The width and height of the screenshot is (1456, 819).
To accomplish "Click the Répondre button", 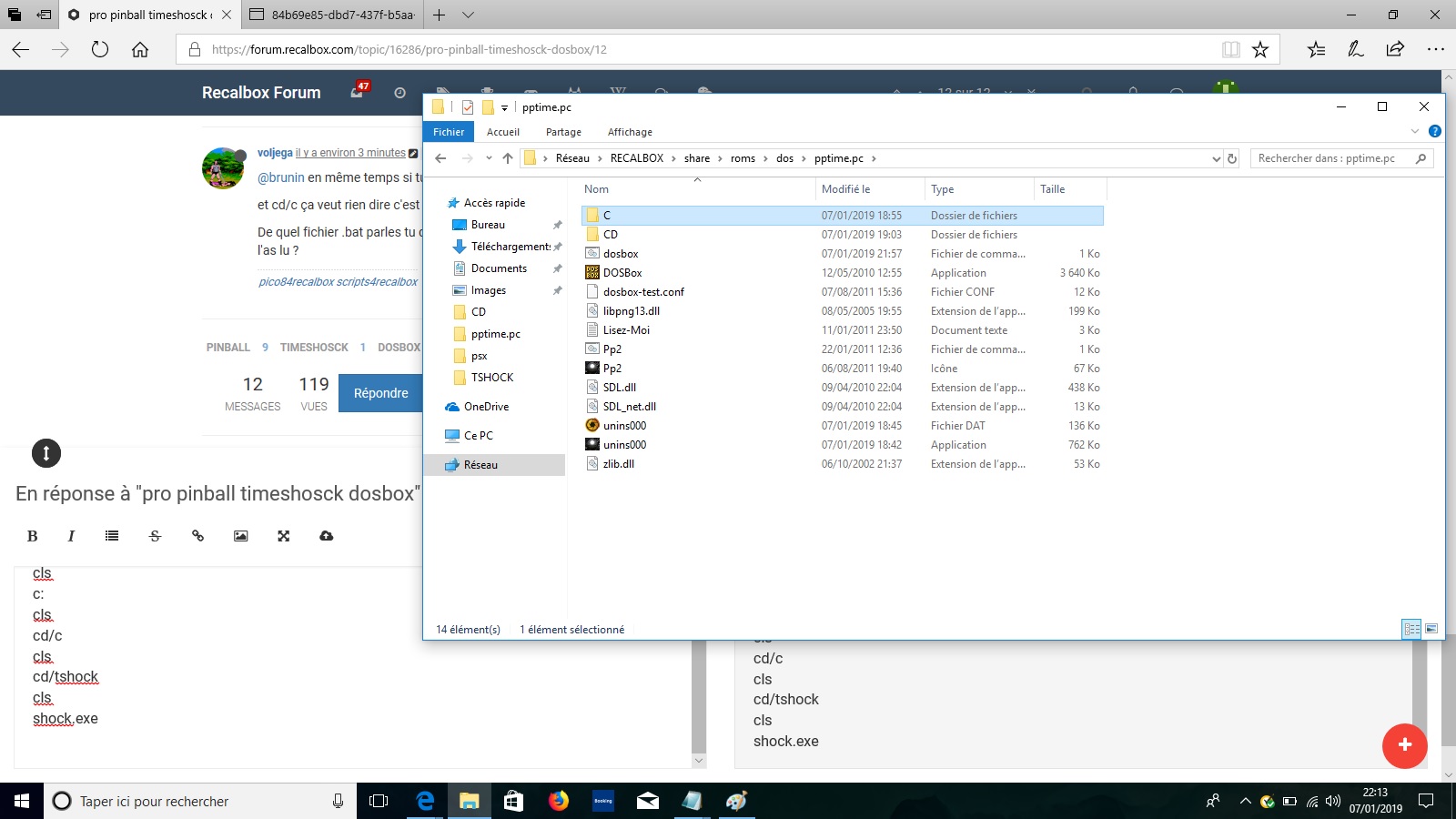I will click(380, 393).
